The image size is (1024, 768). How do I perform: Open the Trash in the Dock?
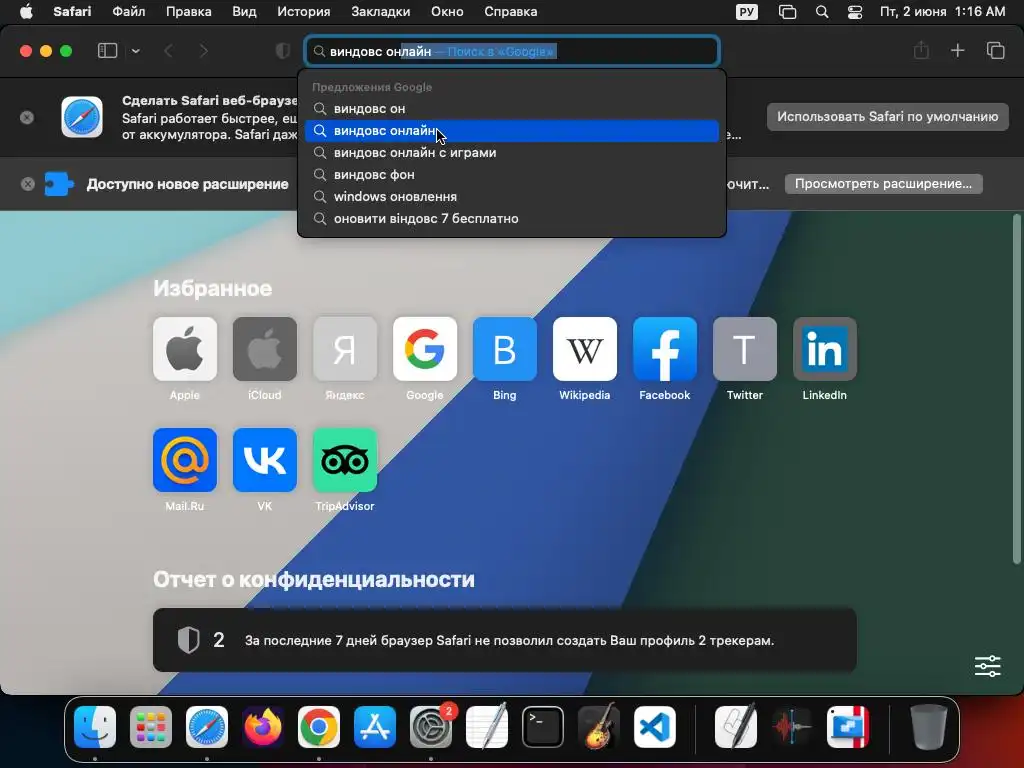[929, 727]
